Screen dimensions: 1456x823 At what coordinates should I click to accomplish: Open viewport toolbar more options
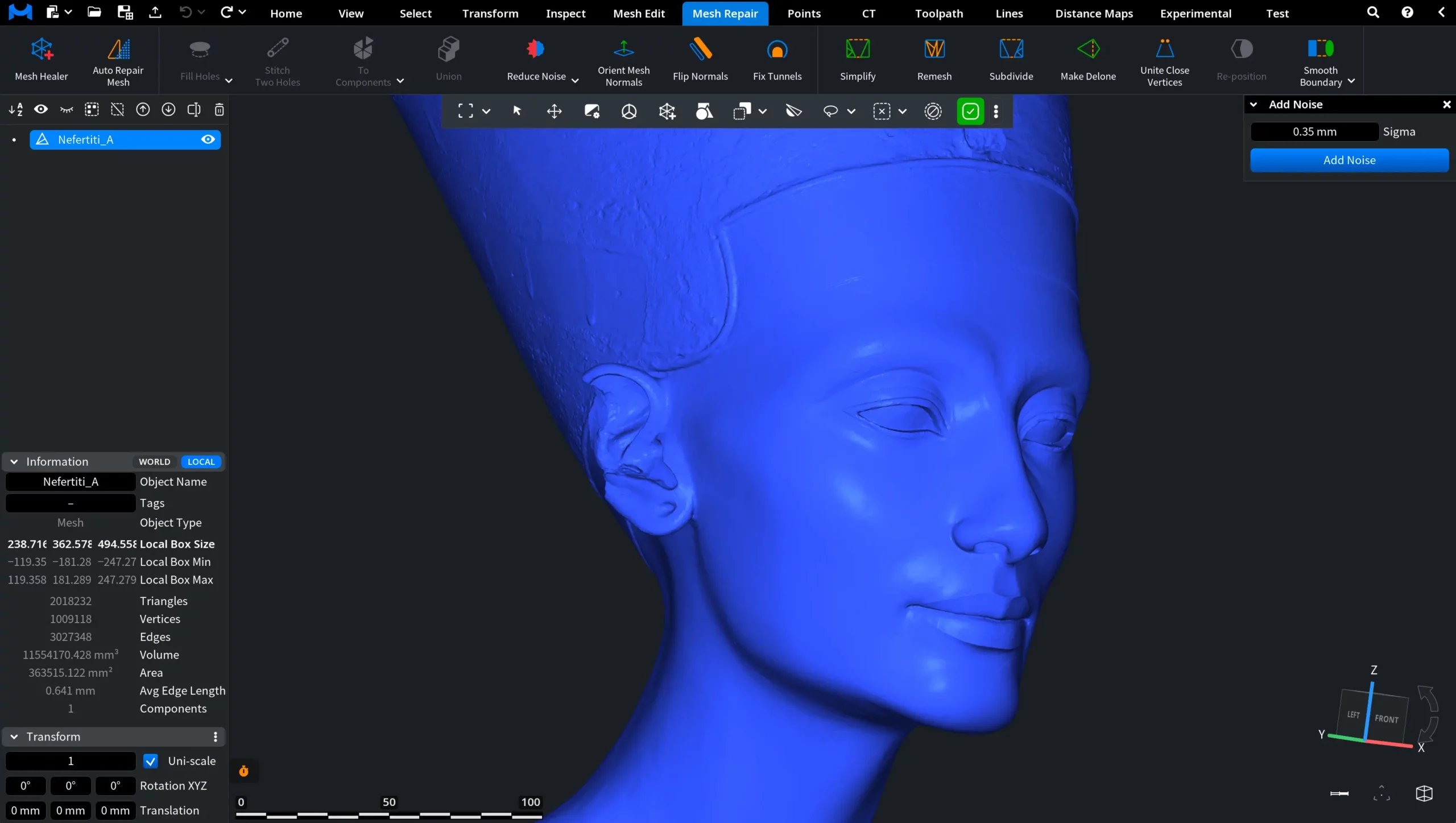(x=996, y=111)
